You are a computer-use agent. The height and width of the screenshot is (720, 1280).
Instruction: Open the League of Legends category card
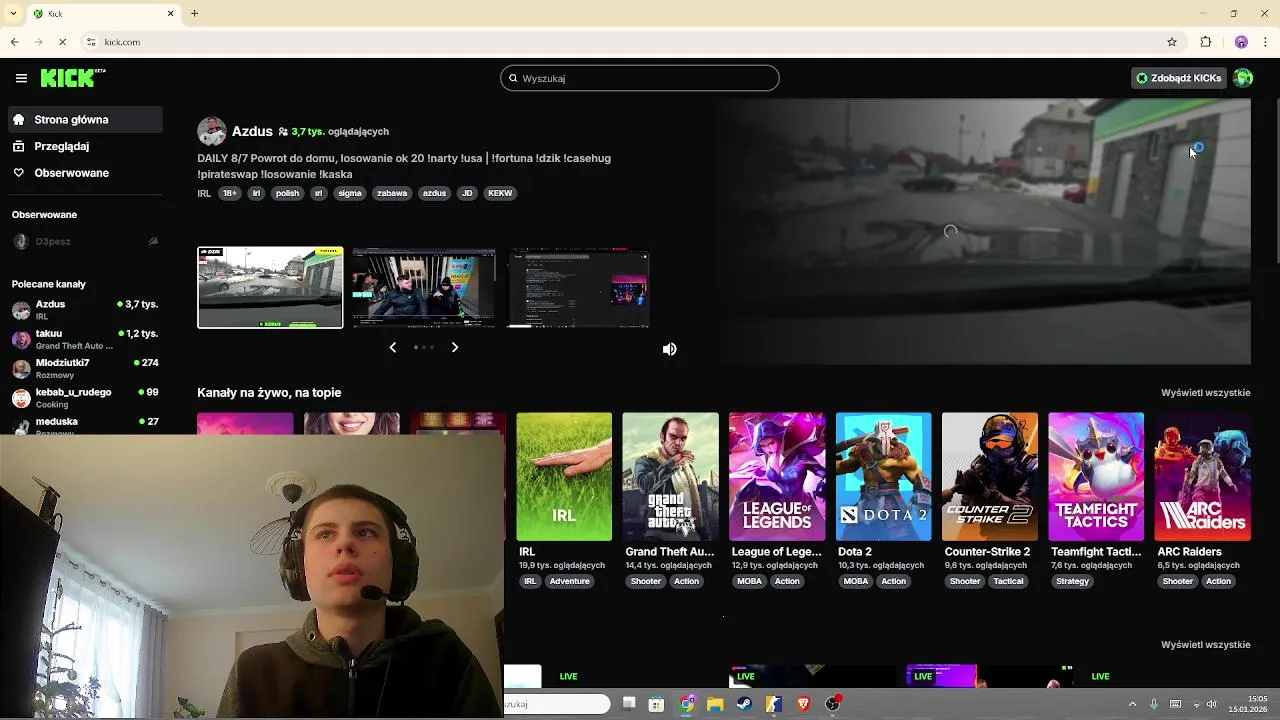tap(777, 477)
